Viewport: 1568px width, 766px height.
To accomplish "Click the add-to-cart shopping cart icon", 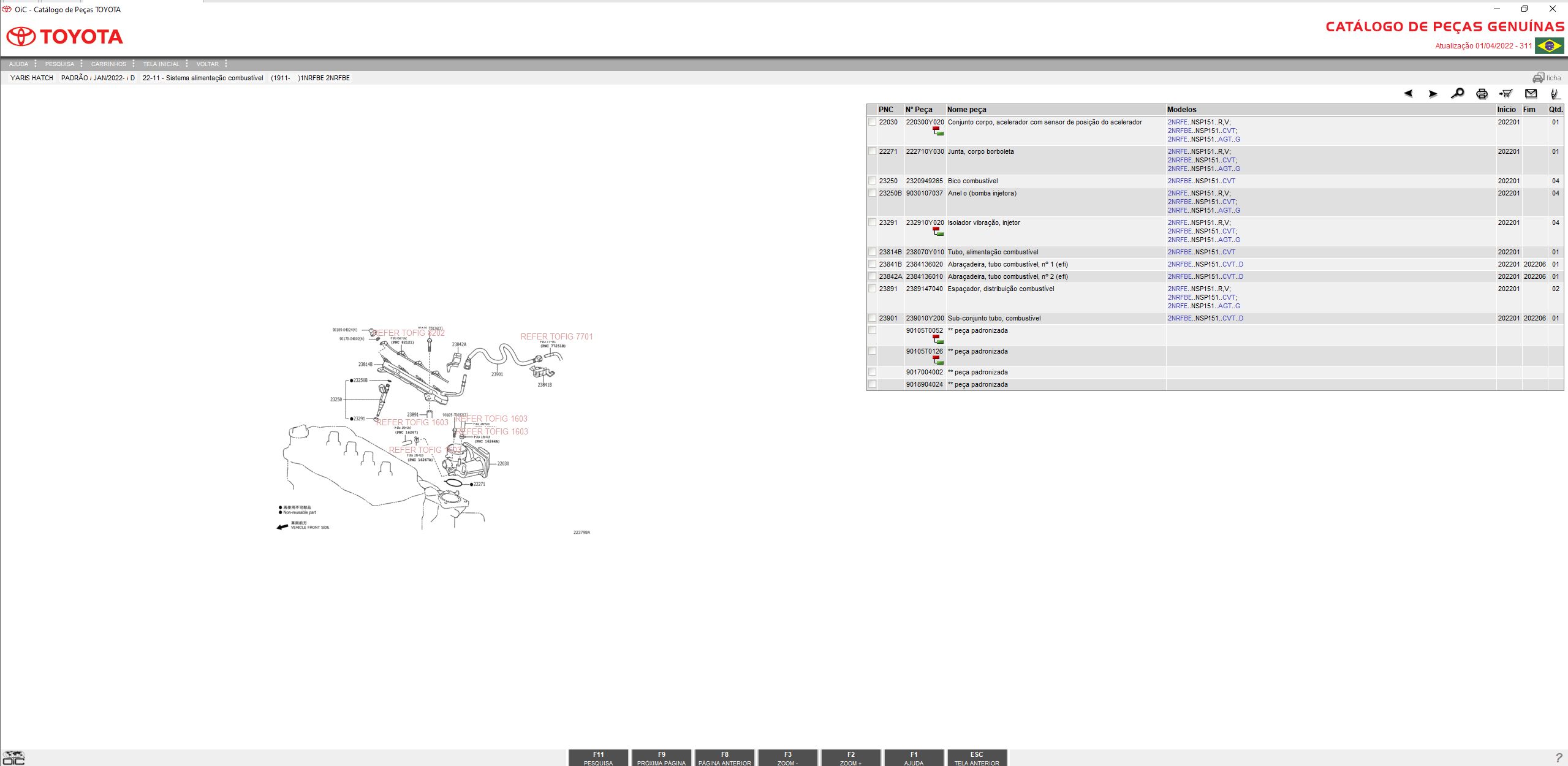I will click(x=1506, y=94).
